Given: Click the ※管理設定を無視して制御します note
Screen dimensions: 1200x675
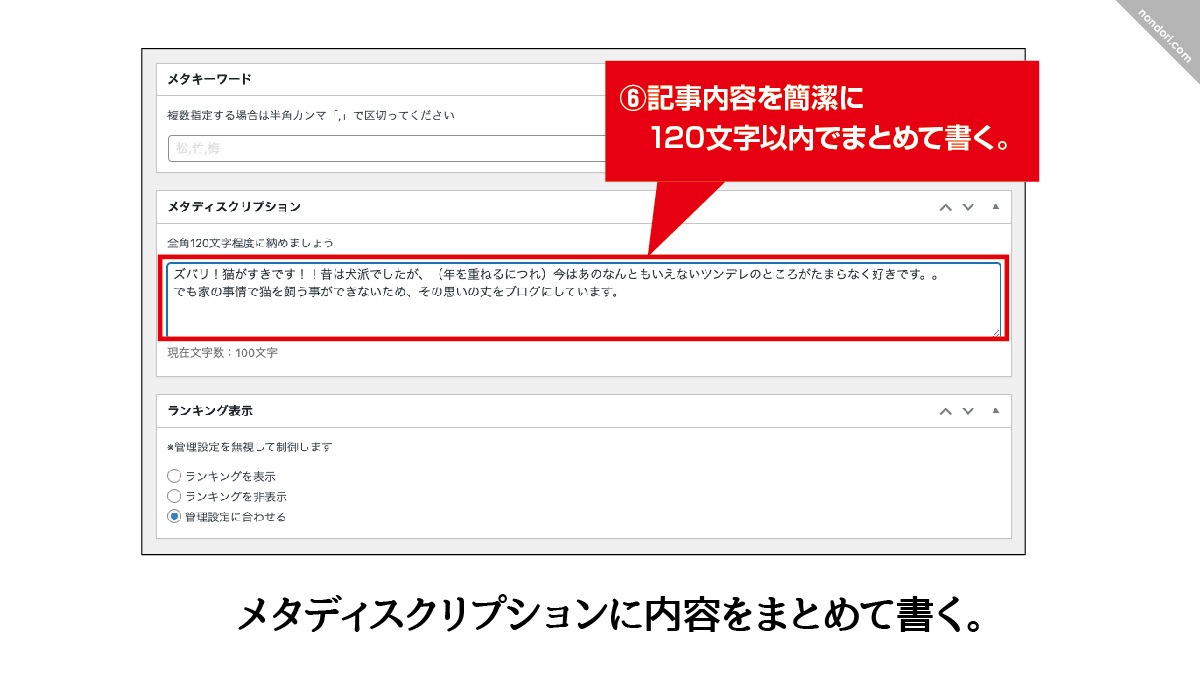Looking at the screenshot, I should [x=249, y=447].
